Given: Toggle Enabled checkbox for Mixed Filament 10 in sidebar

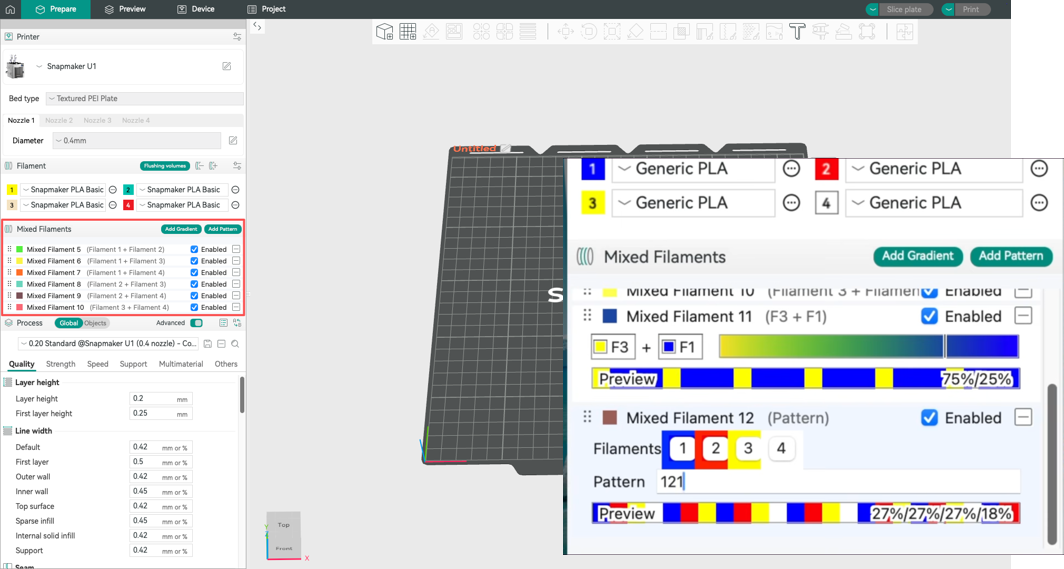Looking at the screenshot, I should click(x=194, y=307).
